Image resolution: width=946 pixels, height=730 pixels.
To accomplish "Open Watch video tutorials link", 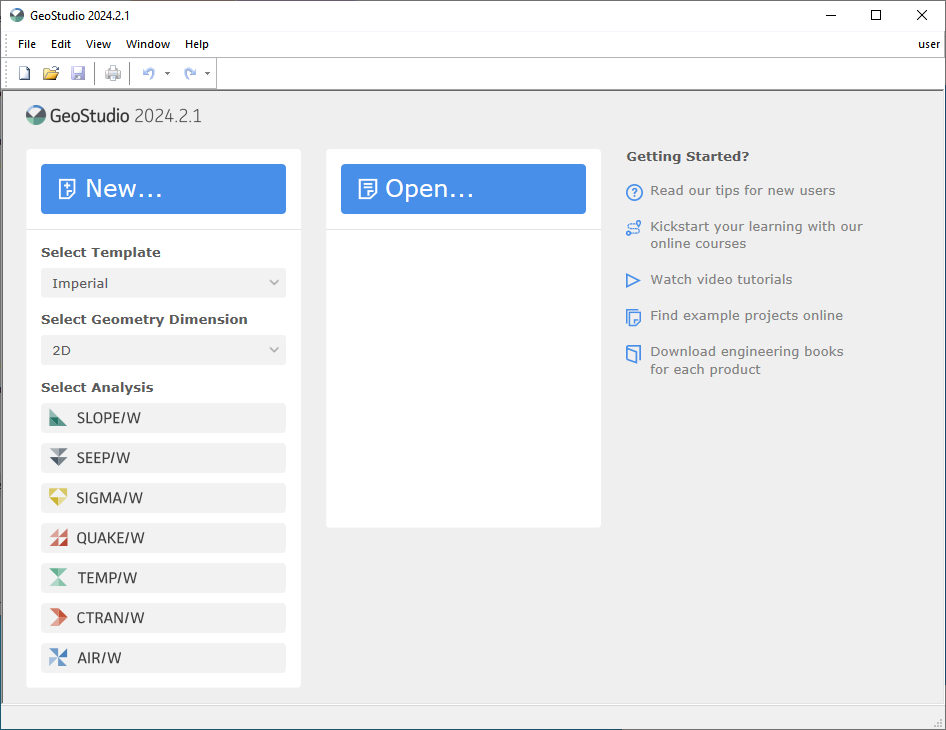I will pyautogui.click(x=721, y=279).
